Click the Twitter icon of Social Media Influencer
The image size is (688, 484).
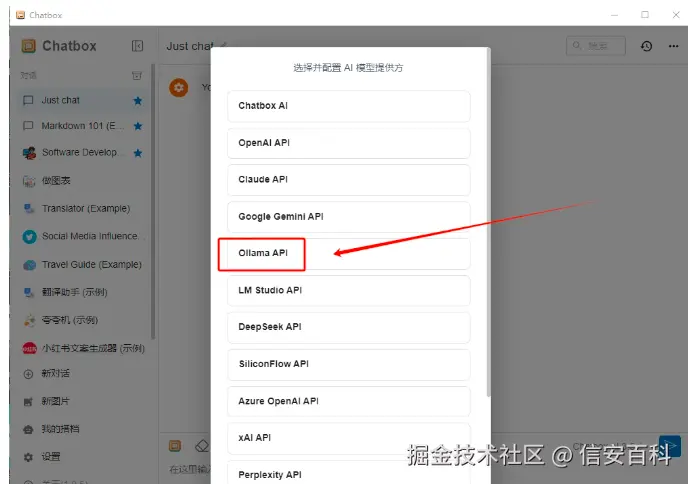[x=29, y=237]
